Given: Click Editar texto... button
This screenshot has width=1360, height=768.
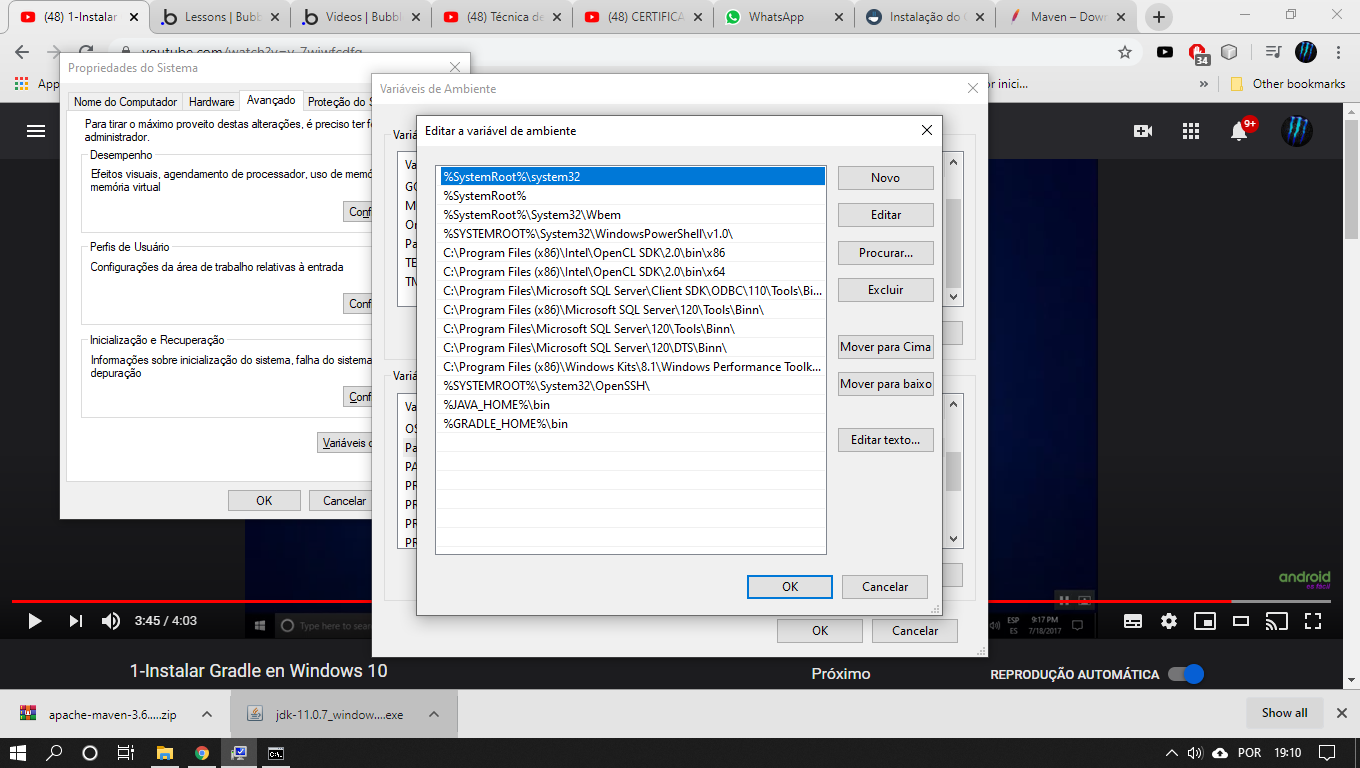Looking at the screenshot, I should [x=886, y=440].
